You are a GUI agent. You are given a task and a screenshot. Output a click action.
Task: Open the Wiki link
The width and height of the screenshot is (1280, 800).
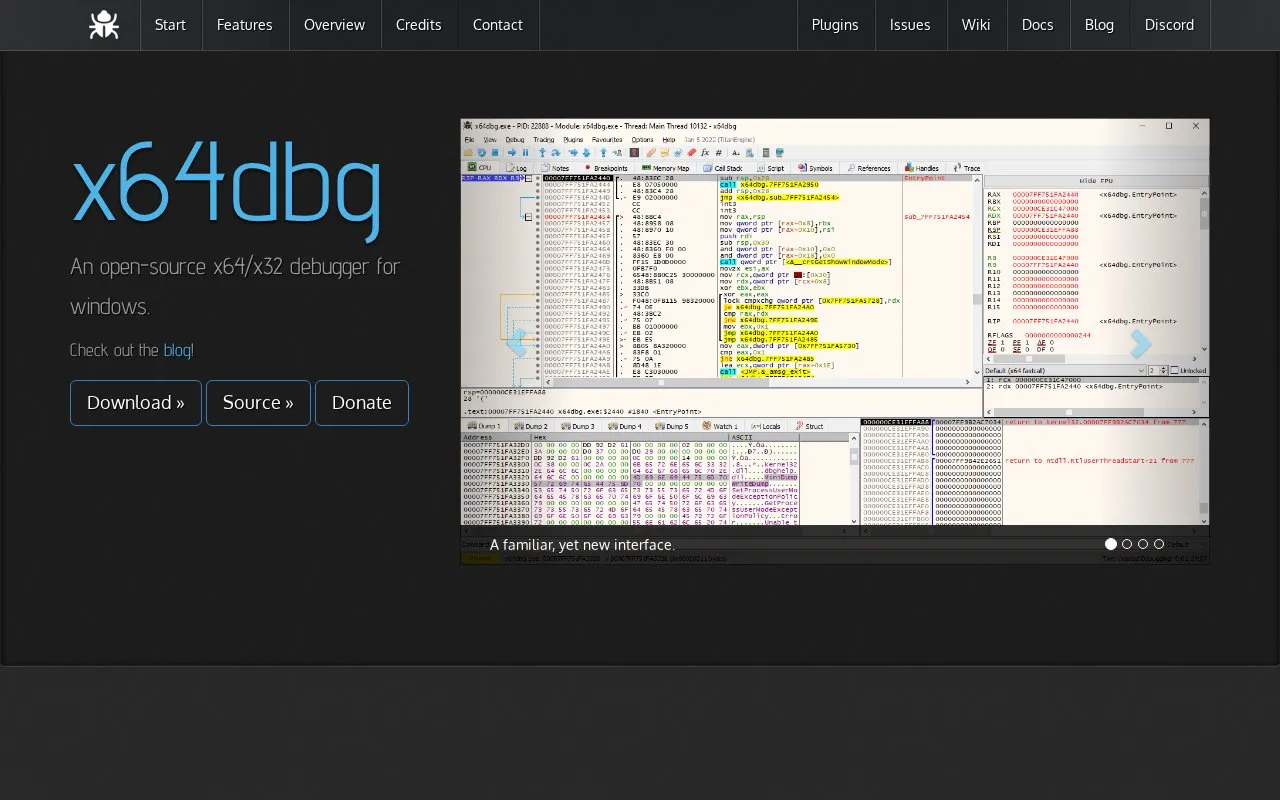976,25
